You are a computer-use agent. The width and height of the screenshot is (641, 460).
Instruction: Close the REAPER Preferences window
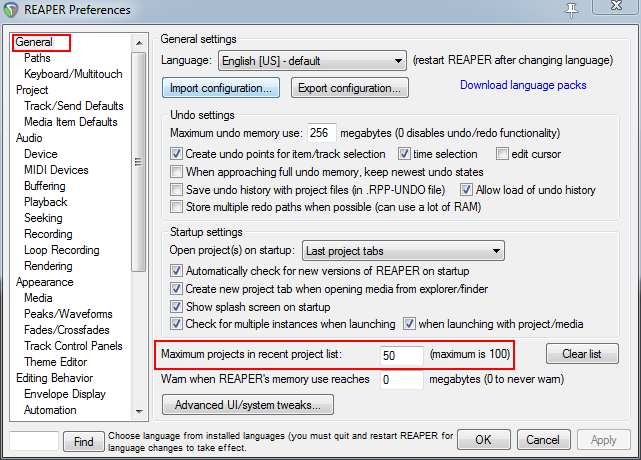[617, 10]
